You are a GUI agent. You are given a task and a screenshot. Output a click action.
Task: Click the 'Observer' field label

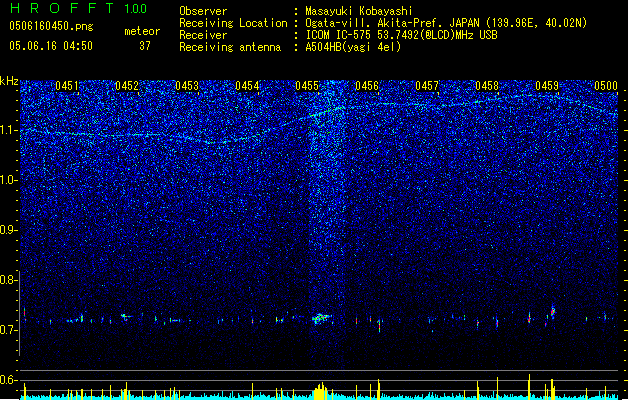(x=203, y=11)
